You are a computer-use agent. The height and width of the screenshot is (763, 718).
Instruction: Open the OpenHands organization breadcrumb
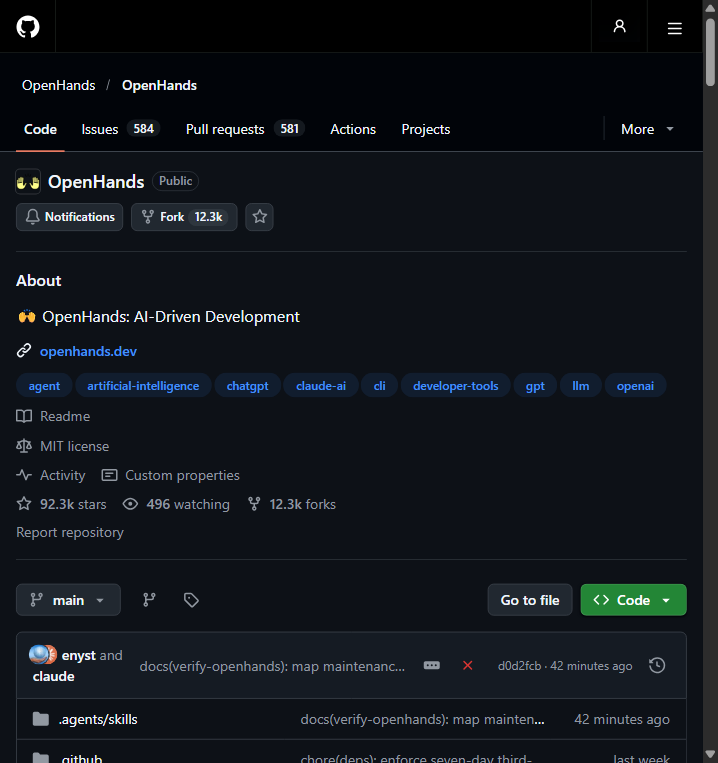pyautogui.click(x=58, y=86)
